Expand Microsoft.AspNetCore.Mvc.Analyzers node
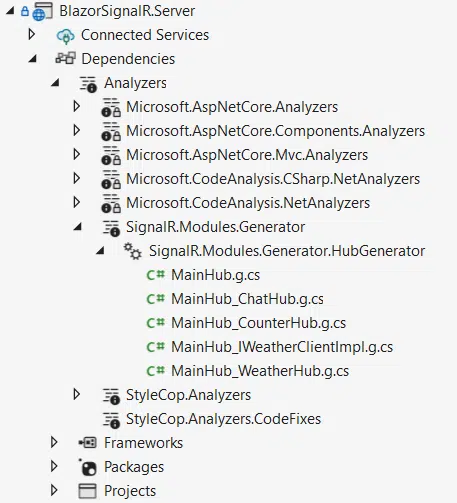This screenshot has width=457, height=503. [x=77, y=154]
